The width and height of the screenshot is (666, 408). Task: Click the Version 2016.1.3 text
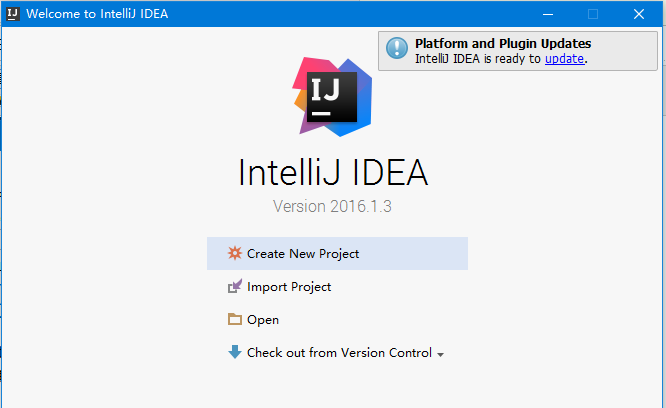click(332, 206)
